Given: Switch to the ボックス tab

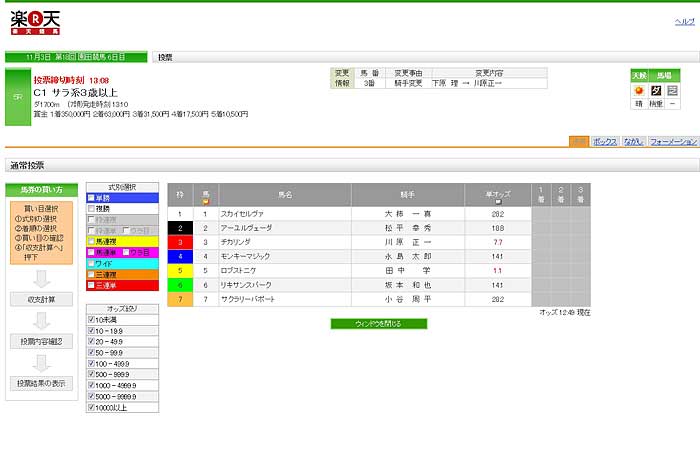Looking at the screenshot, I should tap(604, 142).
